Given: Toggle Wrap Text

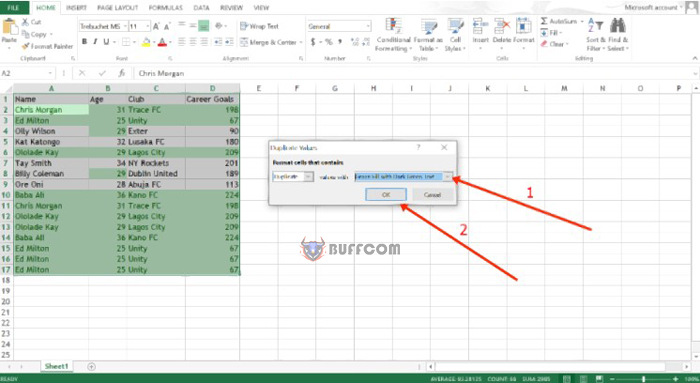Looking at the screenshot, I should 259,26.
